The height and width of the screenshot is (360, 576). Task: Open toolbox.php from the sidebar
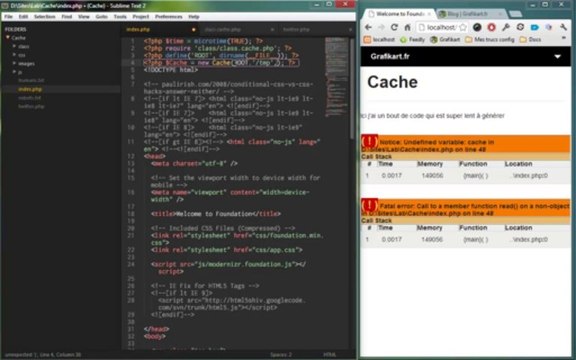point(31,106)
